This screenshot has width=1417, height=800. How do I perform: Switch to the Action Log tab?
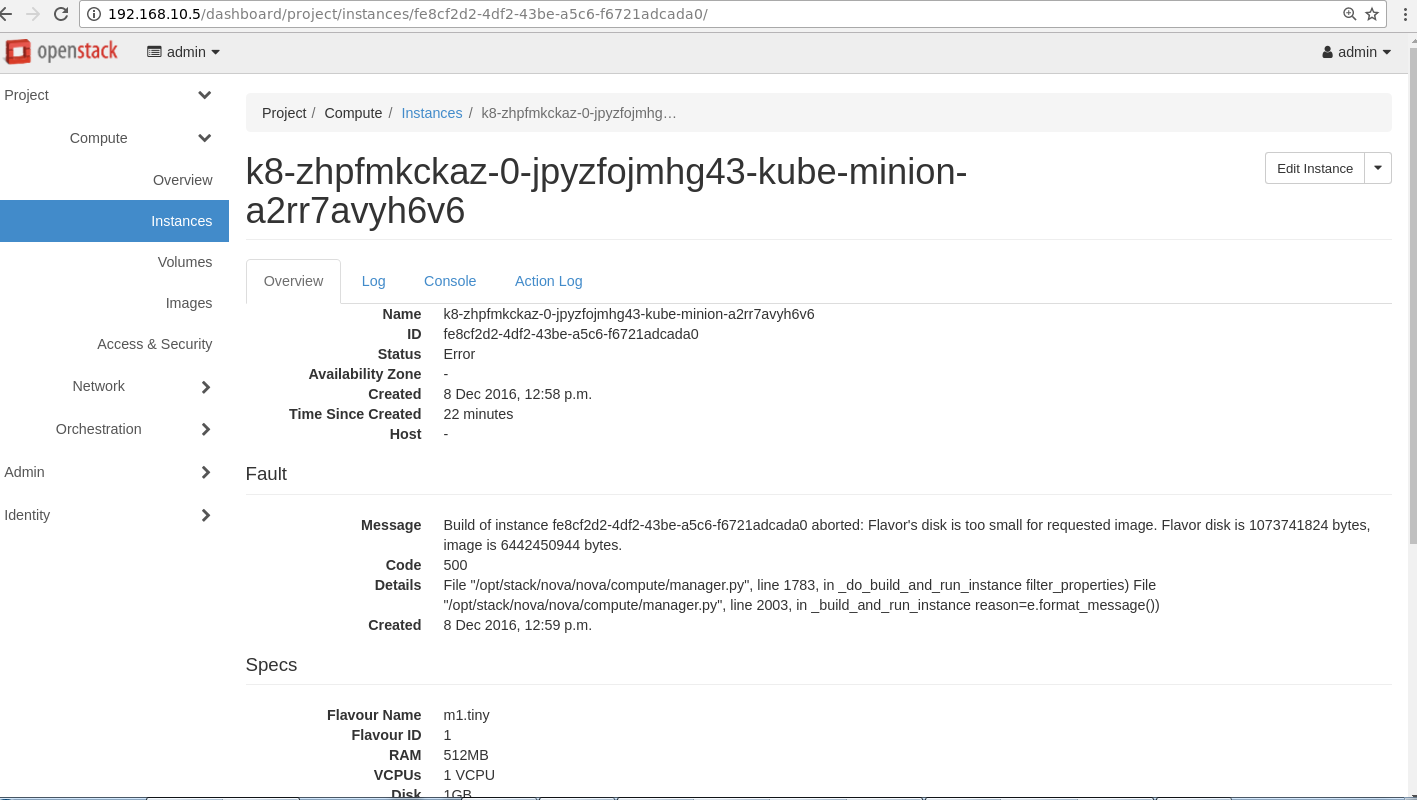coord(549,281)
